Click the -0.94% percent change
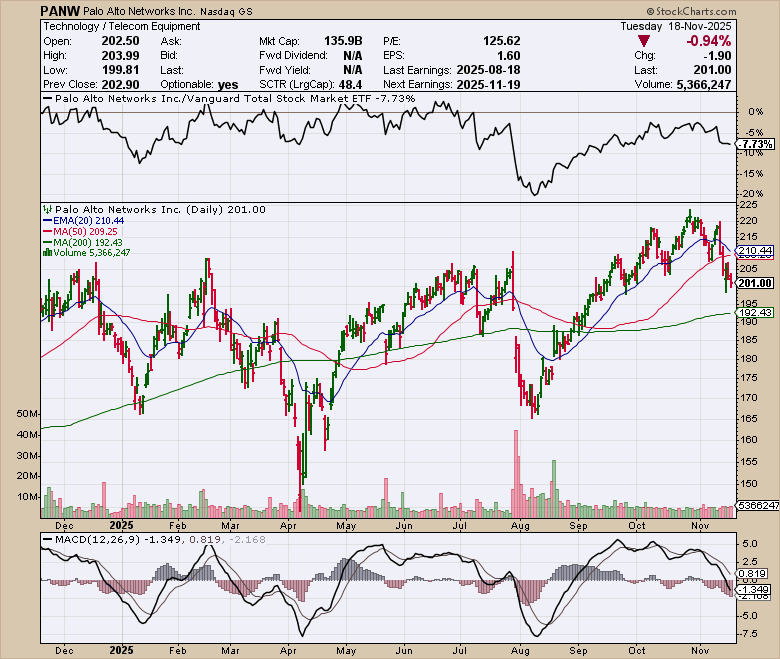The height and width of the screenshot is (659, 780). pyautogui.click(x=709, y=41)
